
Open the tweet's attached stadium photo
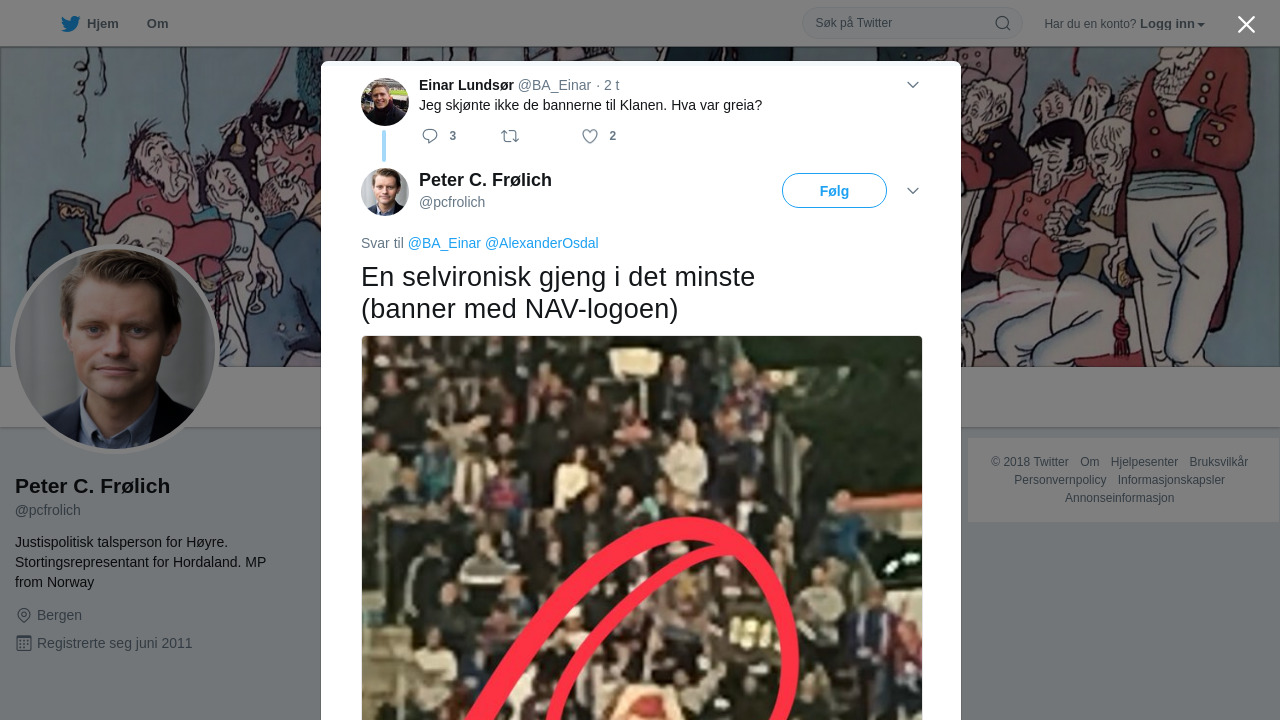642,528
